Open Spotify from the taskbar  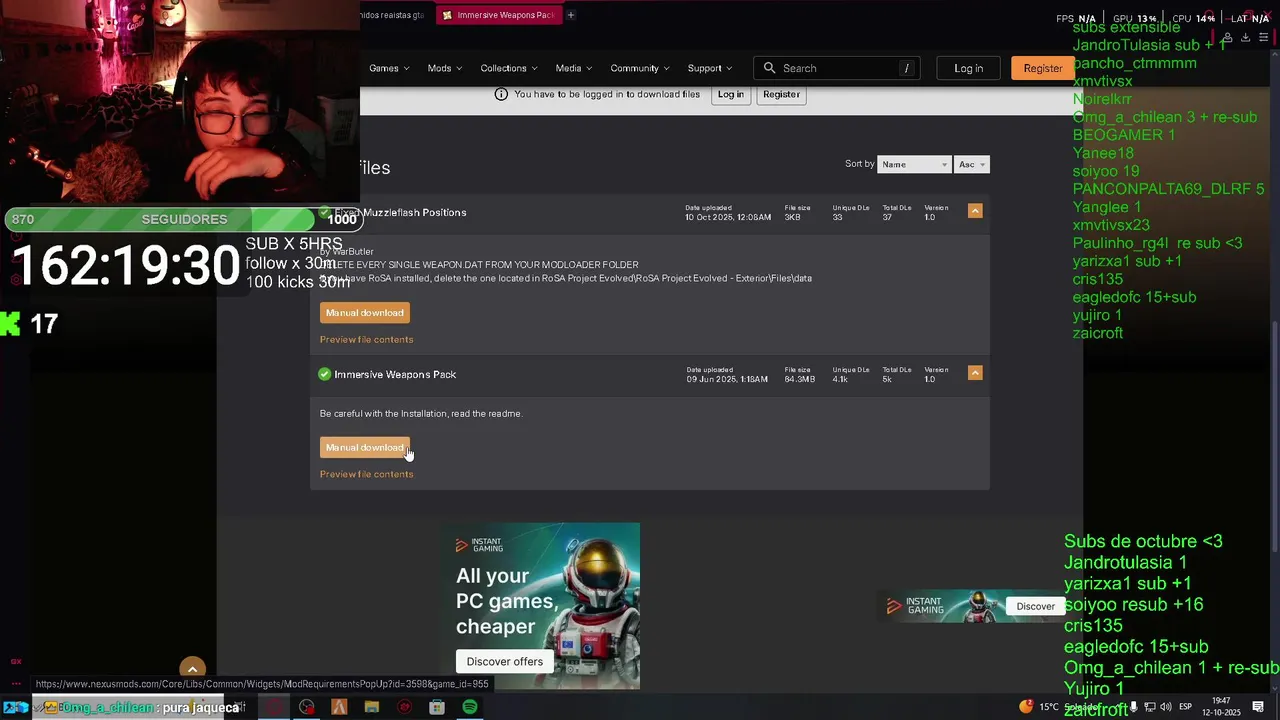click(469, 707)
